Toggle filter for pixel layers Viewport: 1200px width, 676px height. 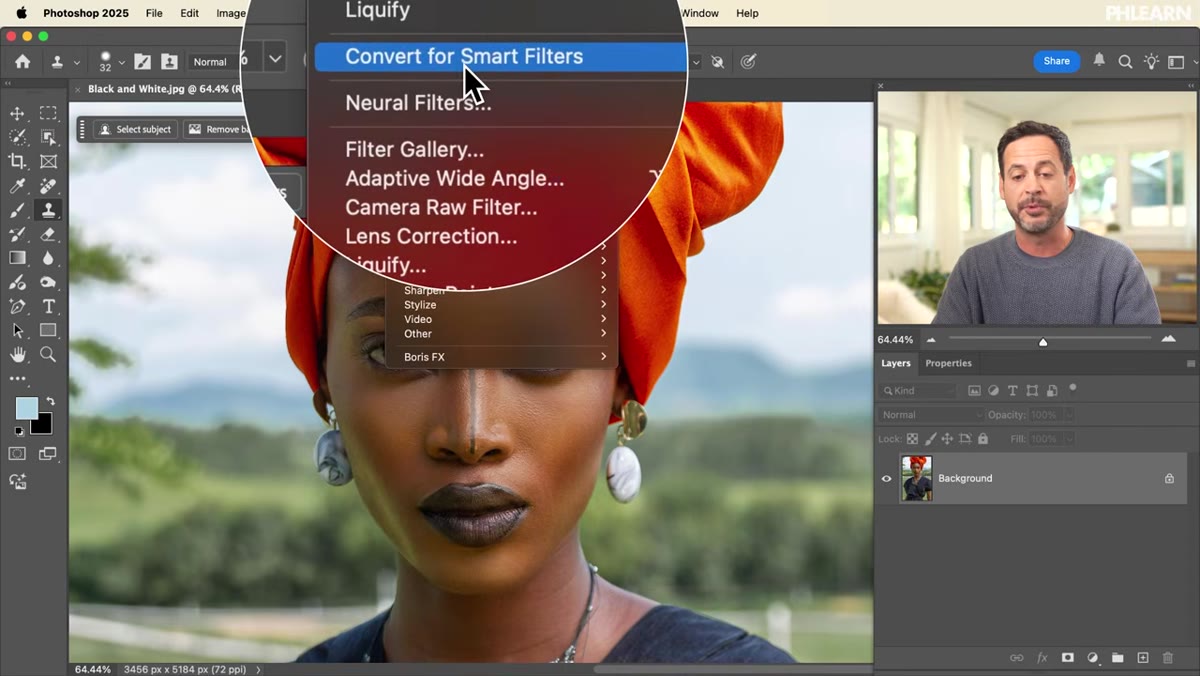(974, 391)
